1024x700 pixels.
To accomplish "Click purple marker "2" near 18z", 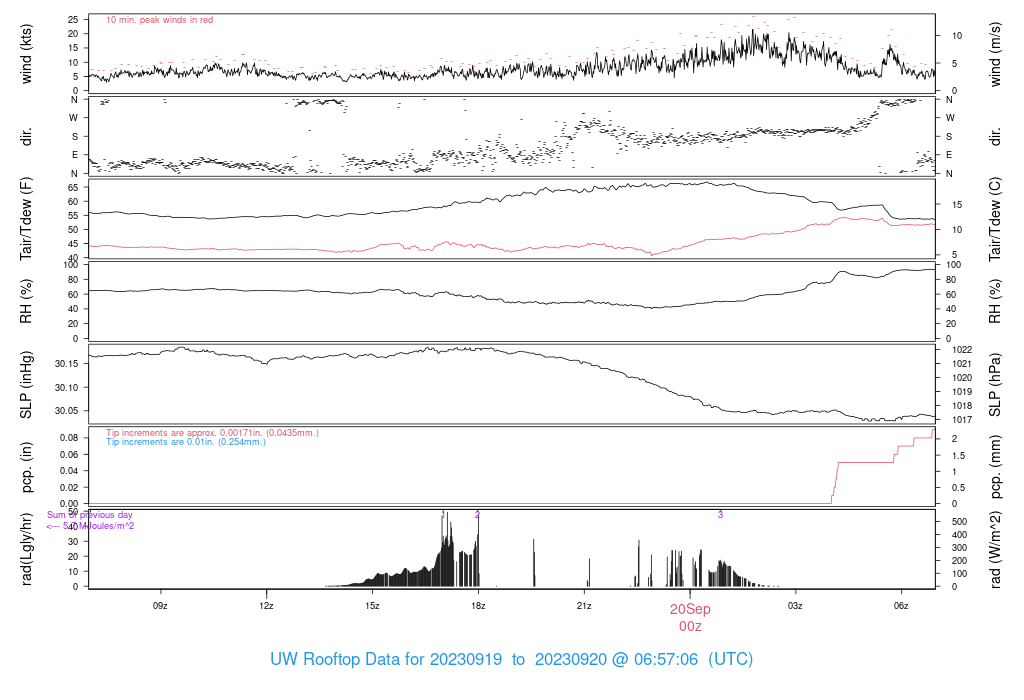I will click(x=477, y=515).
